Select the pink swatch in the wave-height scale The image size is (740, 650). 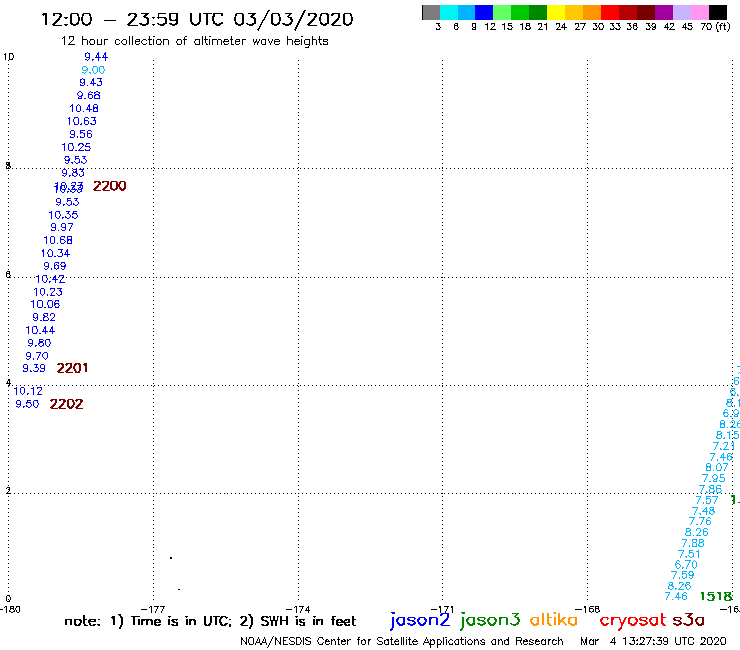click(700, 12)
